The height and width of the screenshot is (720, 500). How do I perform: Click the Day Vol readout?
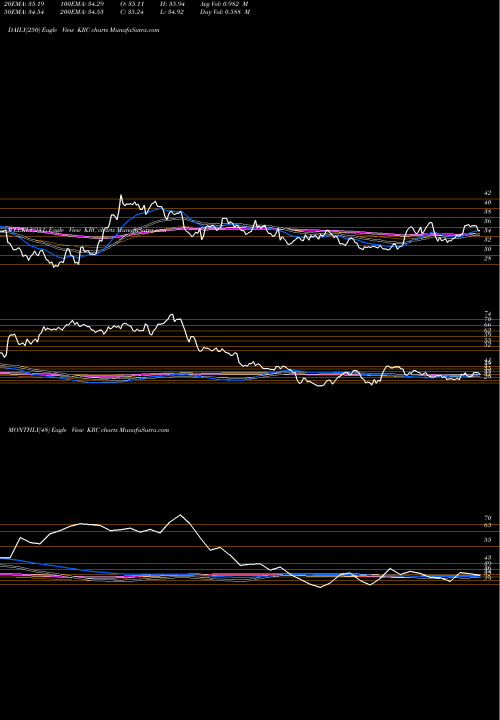225,12
